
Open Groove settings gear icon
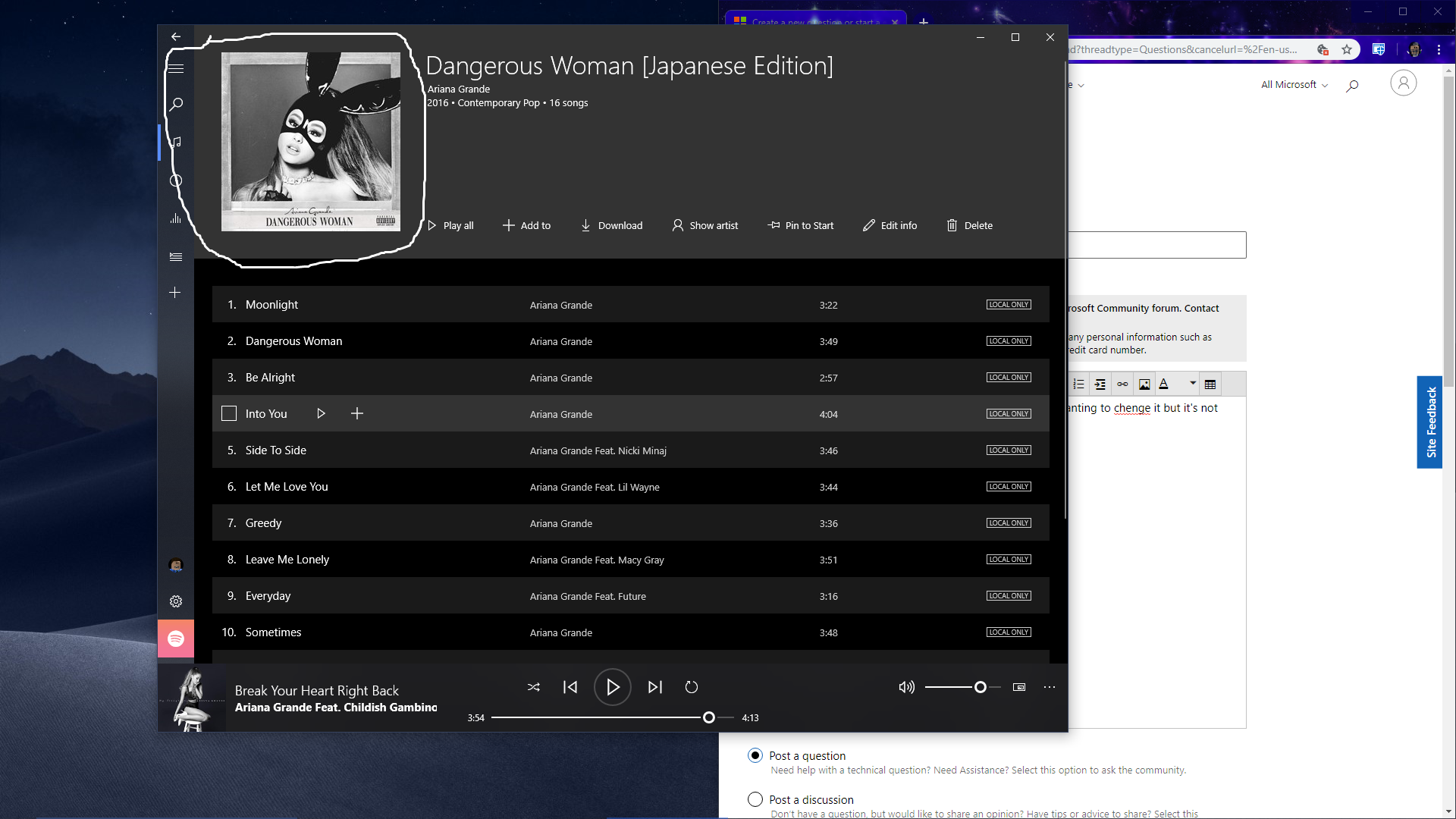click(176, 601)
